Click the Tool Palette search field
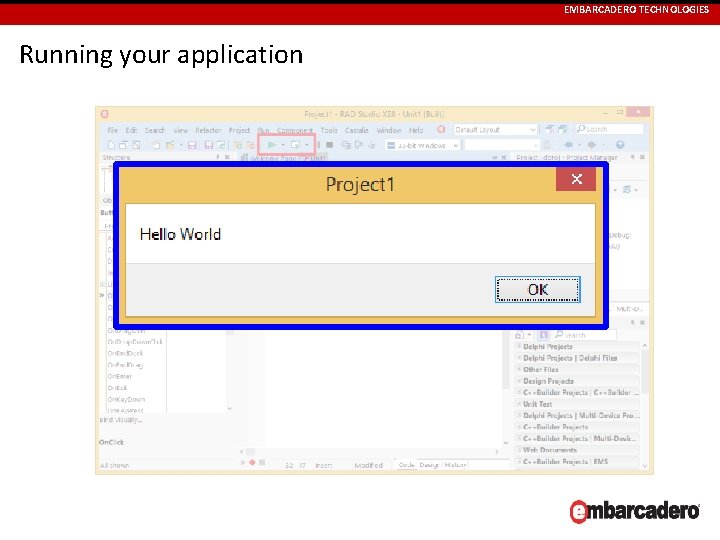The image size is (720, 540). point(585,335)
